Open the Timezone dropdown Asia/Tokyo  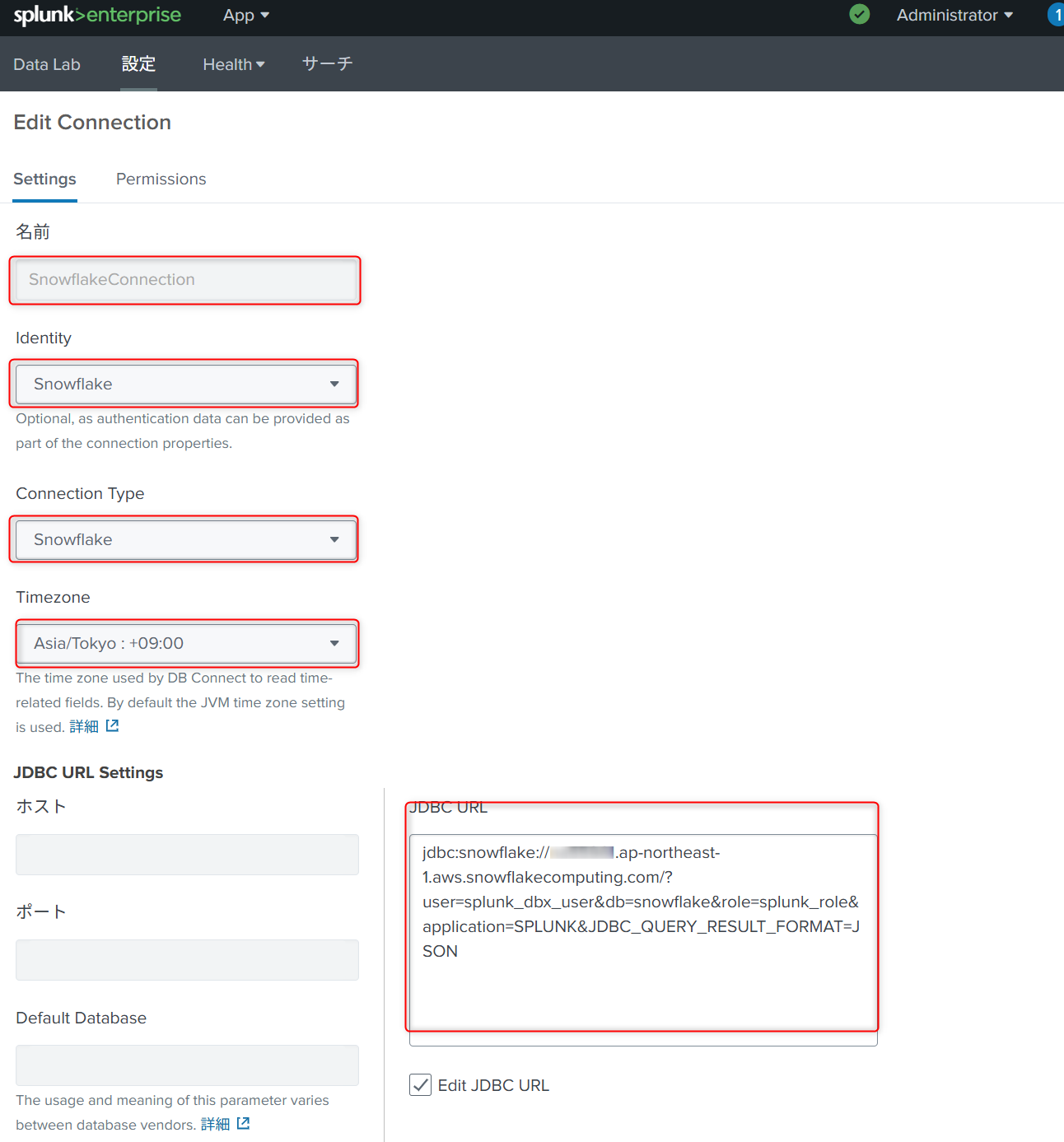186,643
